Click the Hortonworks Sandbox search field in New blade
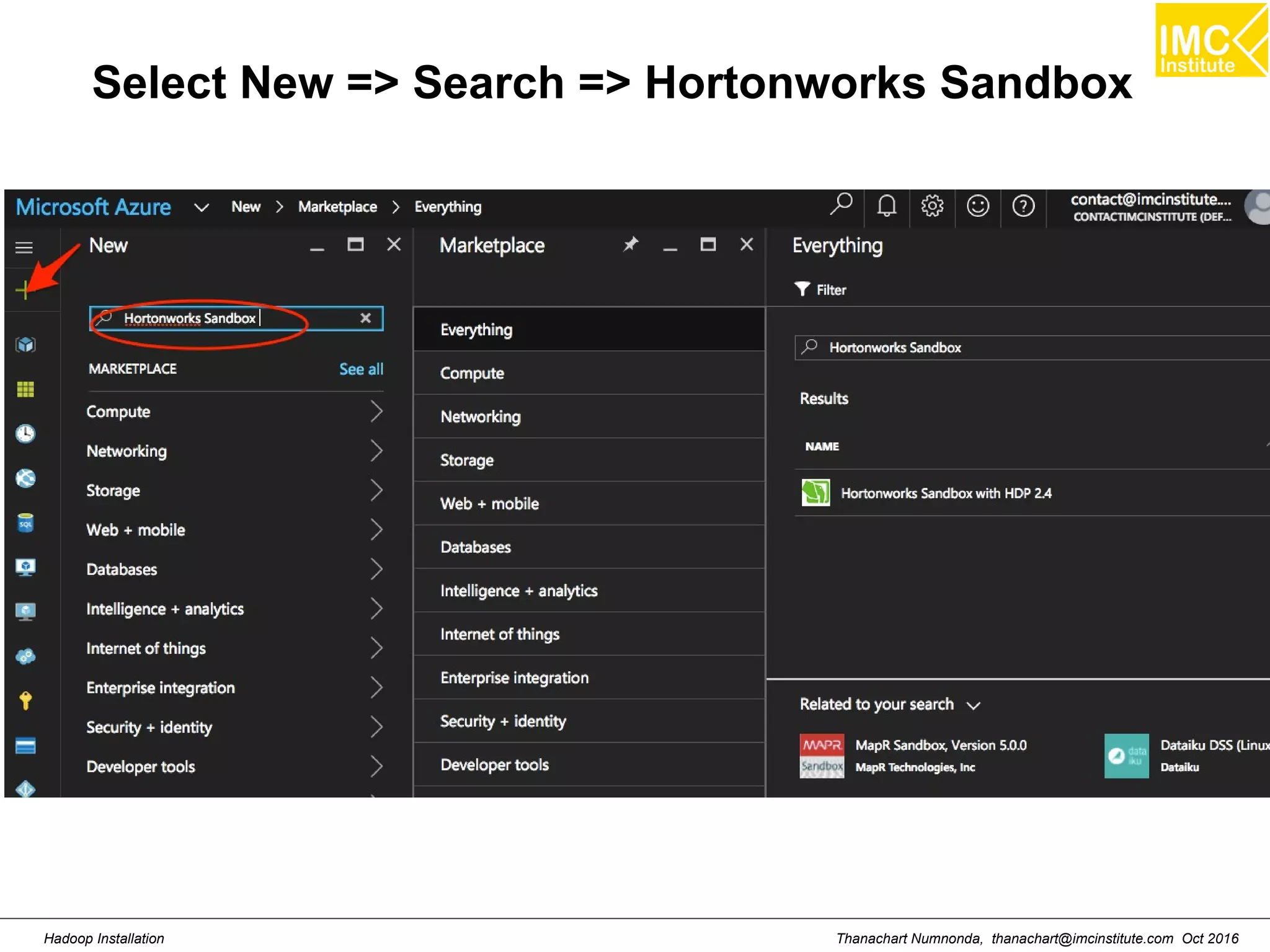 click(x=236, y=318)
